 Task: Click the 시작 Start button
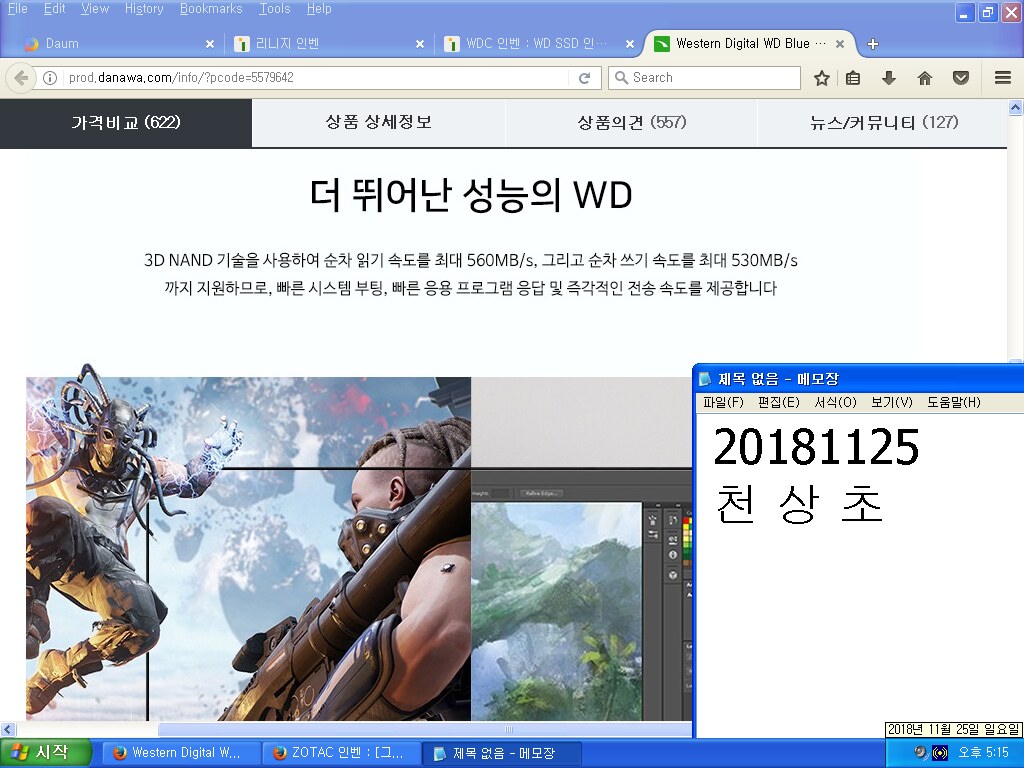coord(46,753)
